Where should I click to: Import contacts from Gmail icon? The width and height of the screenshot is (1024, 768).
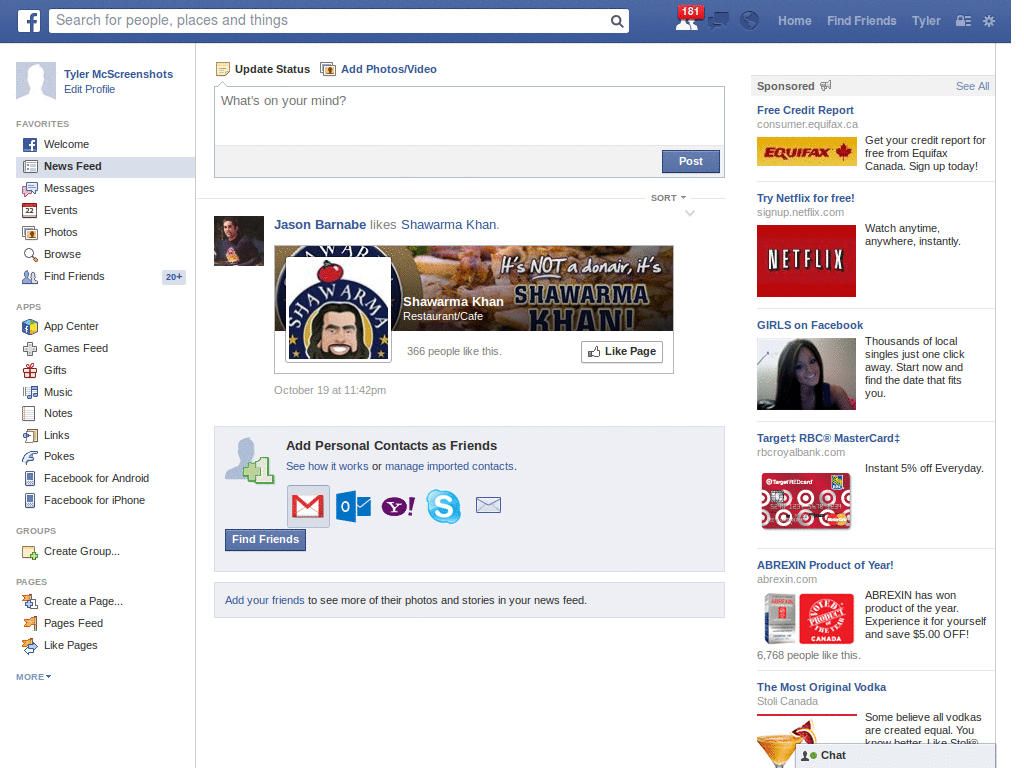coord(308,506)
